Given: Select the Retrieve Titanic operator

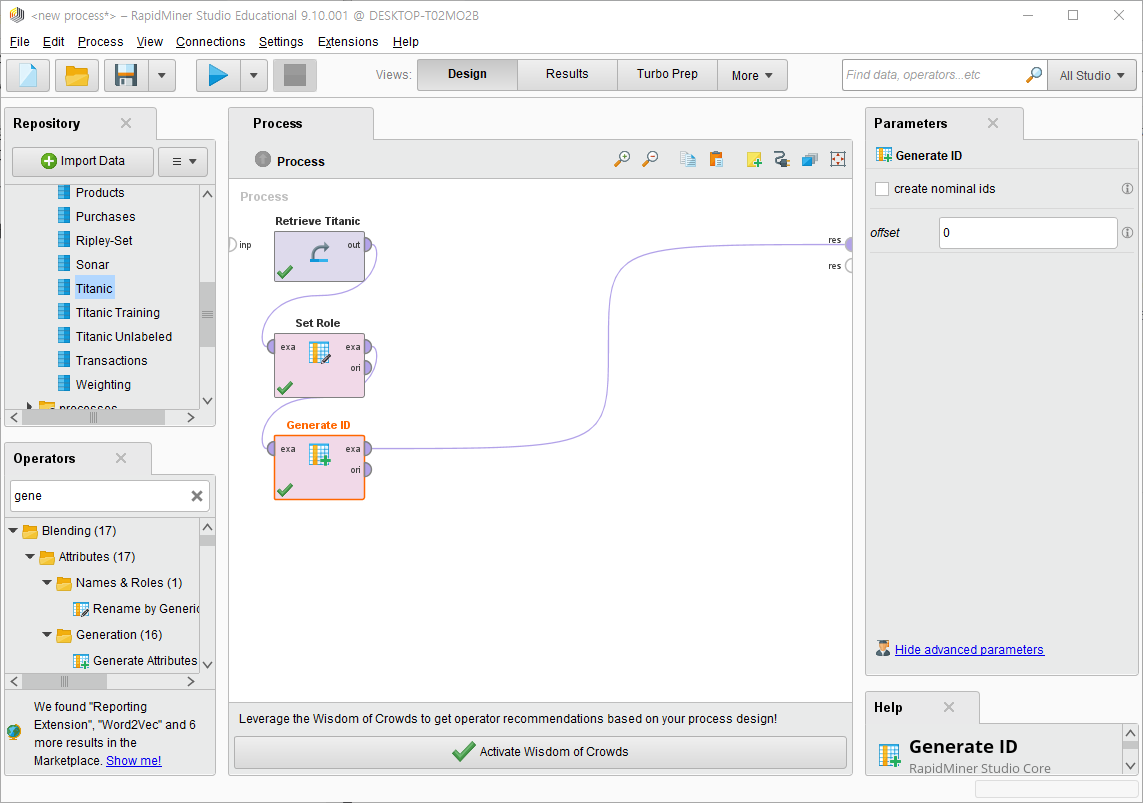Looking at the screenshot, I should click(319, 256).
